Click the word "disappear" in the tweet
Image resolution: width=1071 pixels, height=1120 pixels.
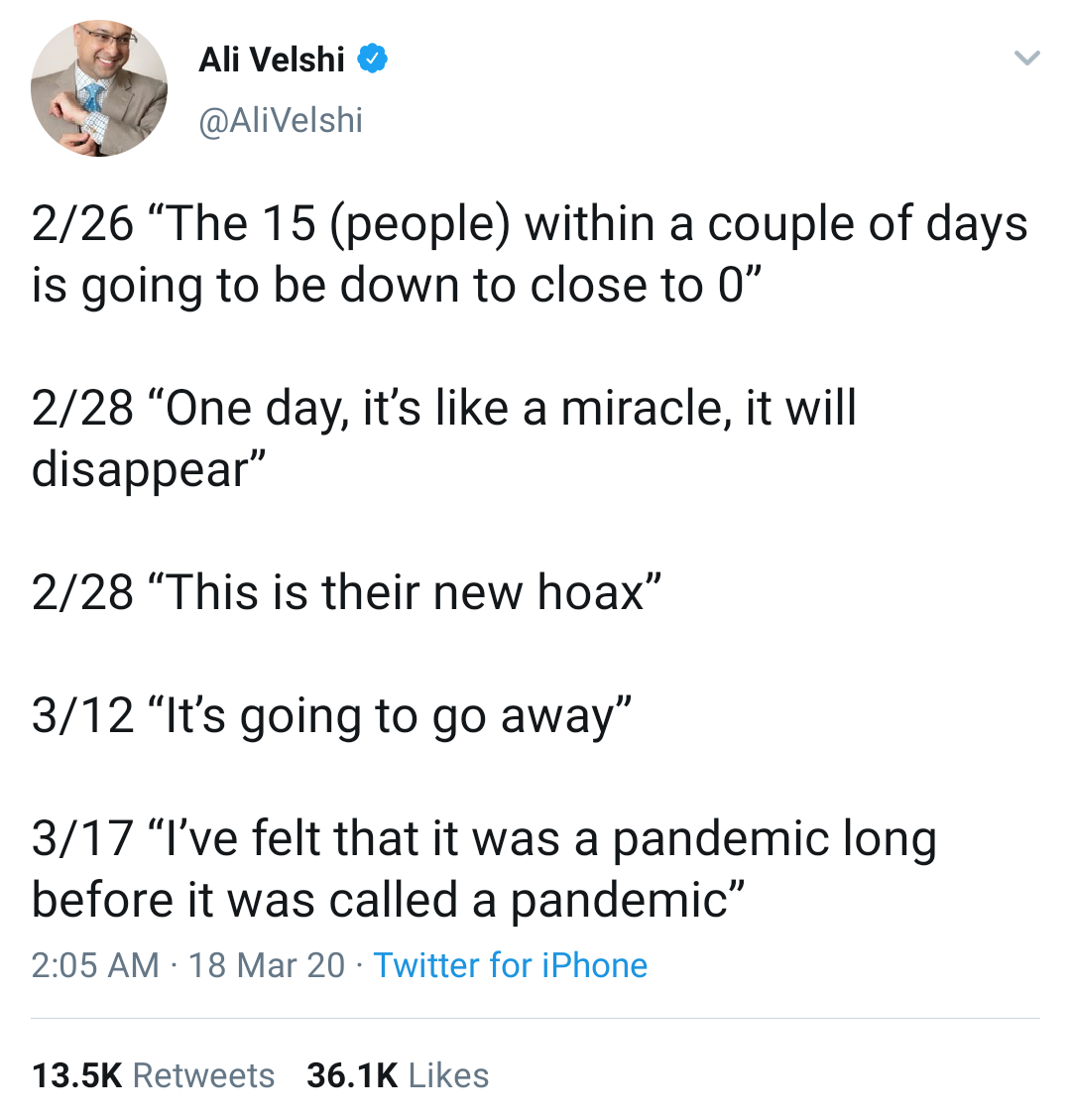coord(139,472)
